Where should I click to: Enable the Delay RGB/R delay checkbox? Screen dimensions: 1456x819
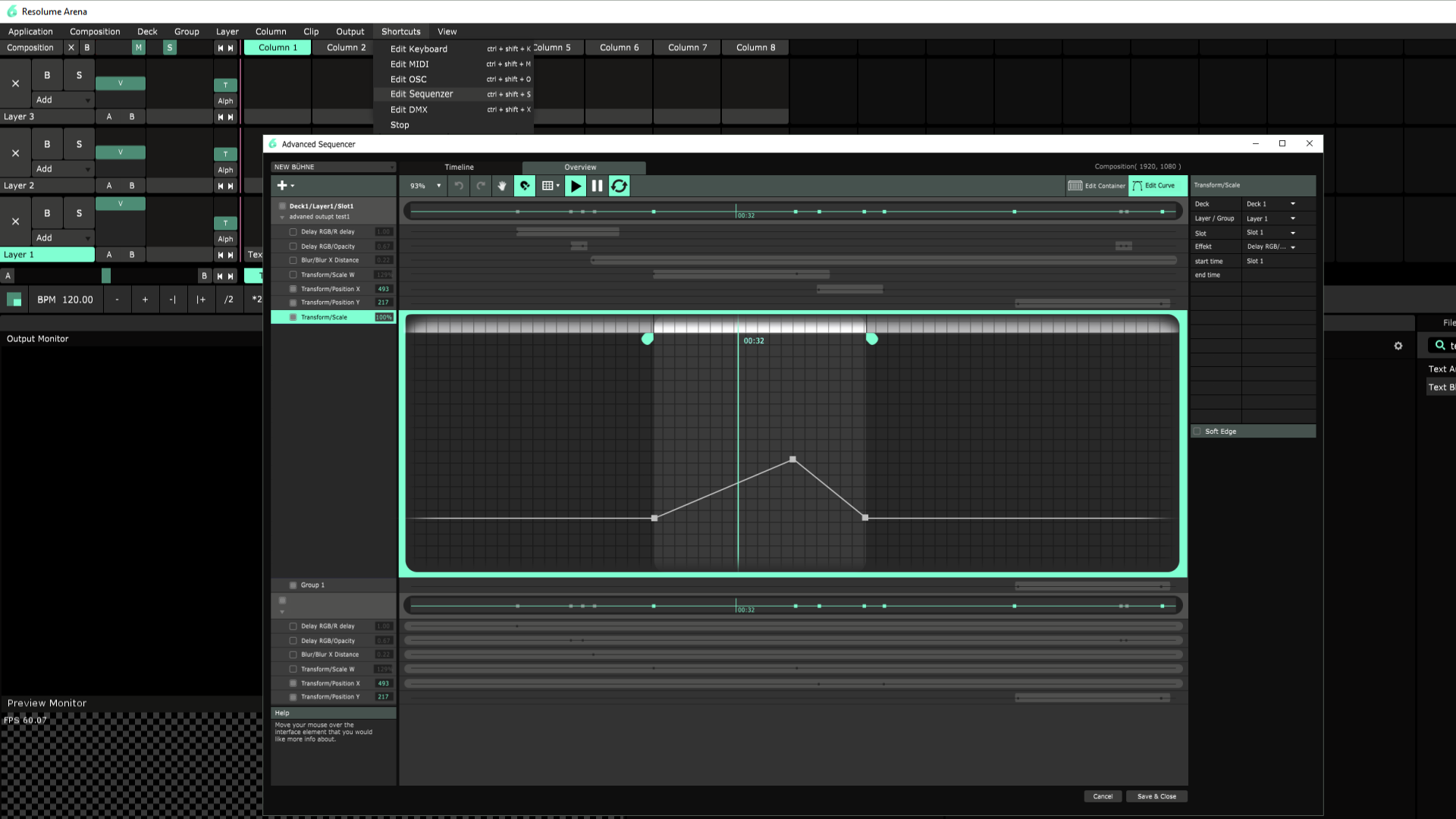click(293, 232)
